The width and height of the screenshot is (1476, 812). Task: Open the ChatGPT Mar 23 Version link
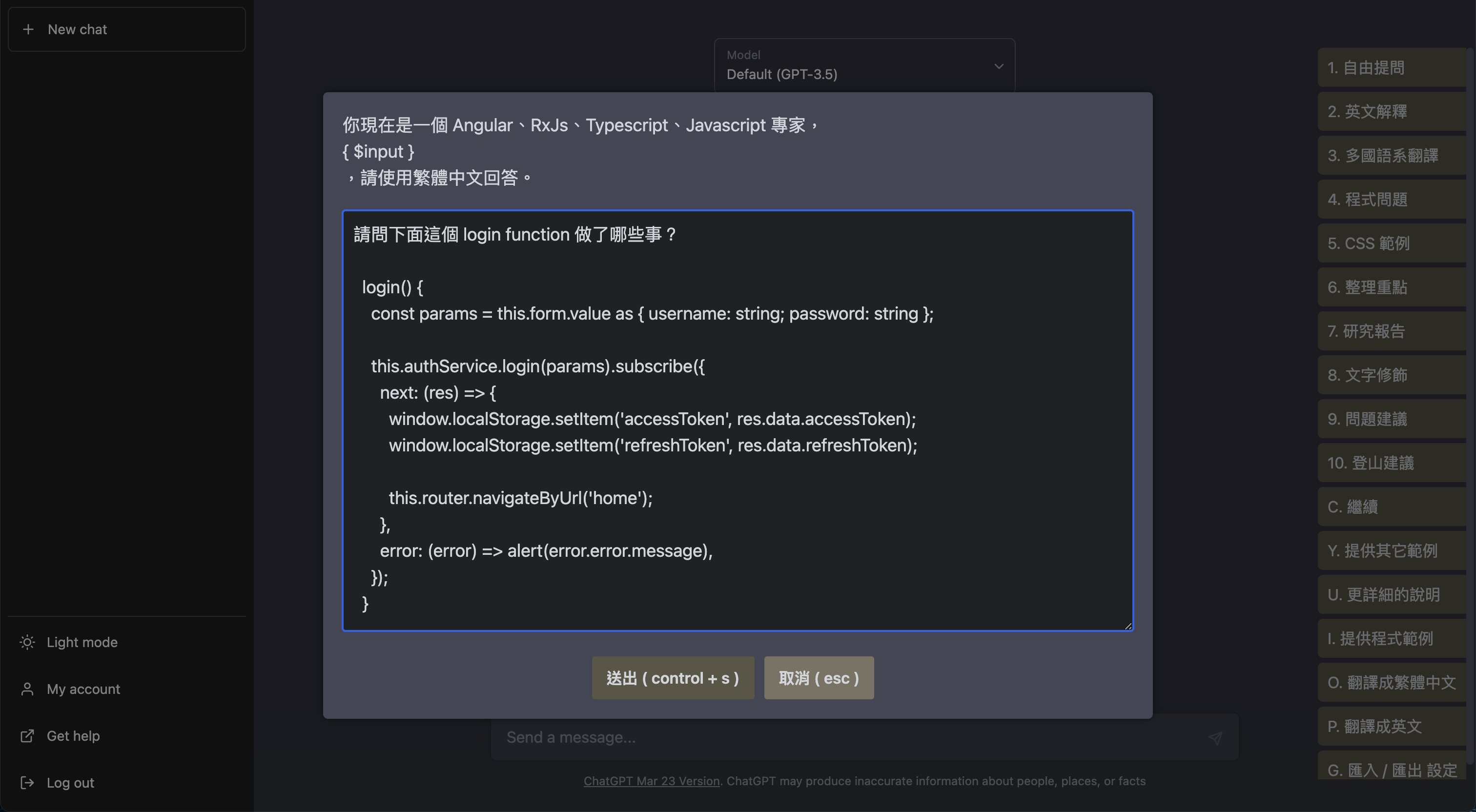[652, 781]
